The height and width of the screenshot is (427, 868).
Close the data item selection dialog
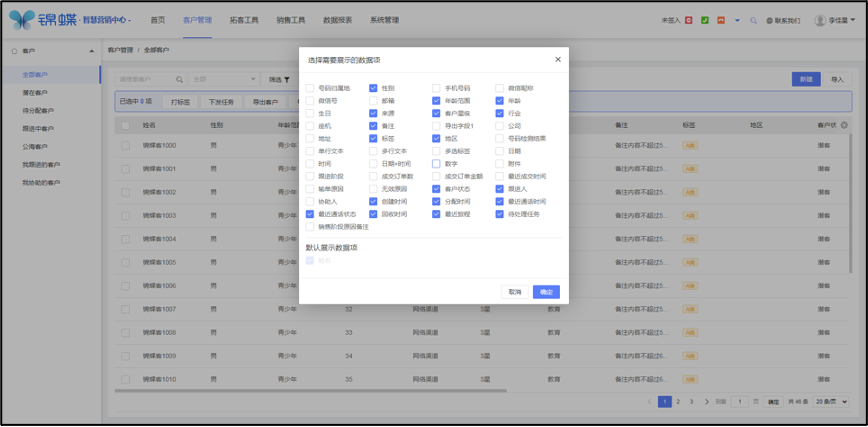(557, 60)
